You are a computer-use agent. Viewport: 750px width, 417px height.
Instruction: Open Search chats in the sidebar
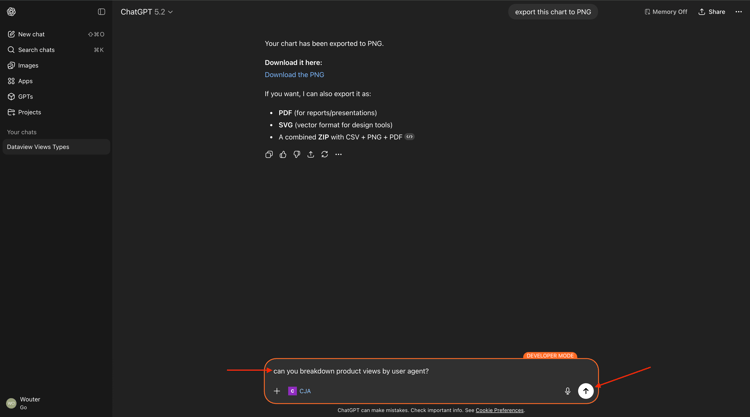click(56, 50)
